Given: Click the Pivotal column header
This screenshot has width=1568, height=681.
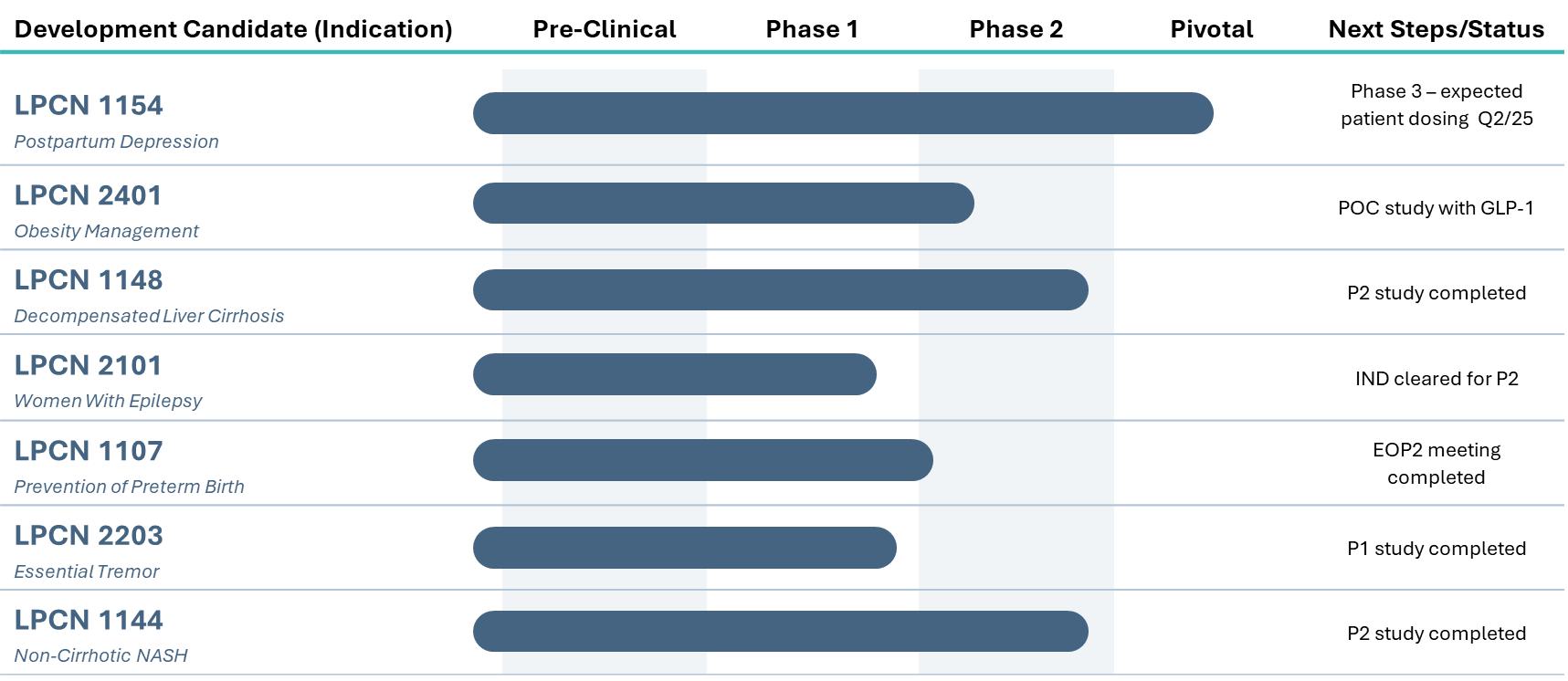Looking at the screenshot, I should [x=1212, y=29].
